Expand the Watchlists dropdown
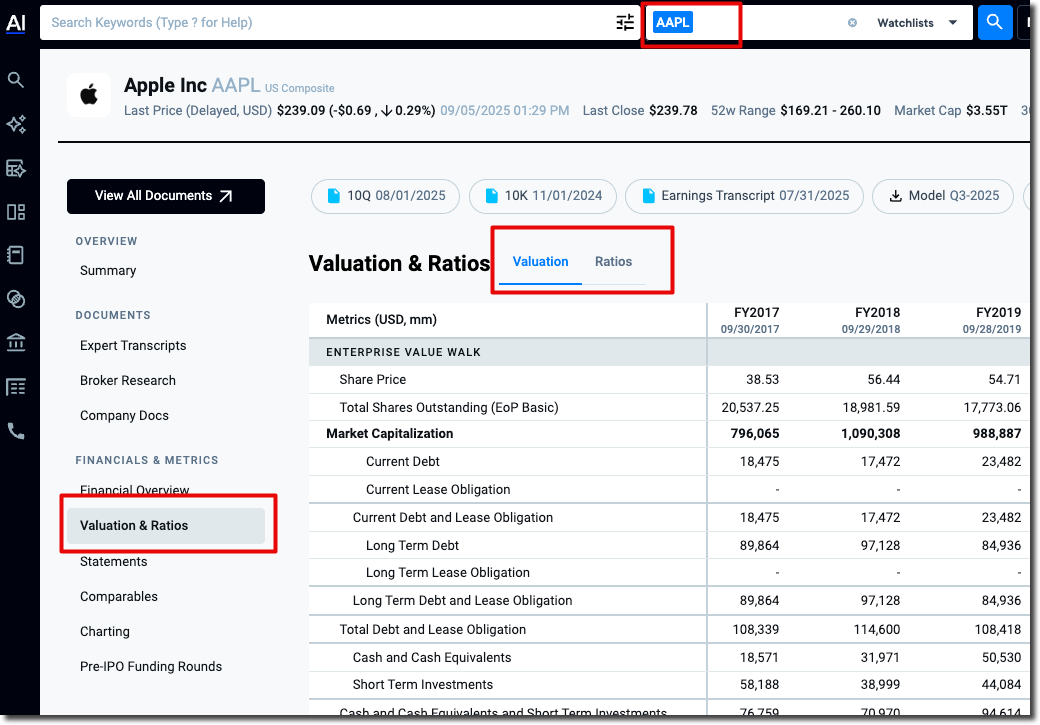The width and height of the screenshot is (1040, 725). coord(917,23)
